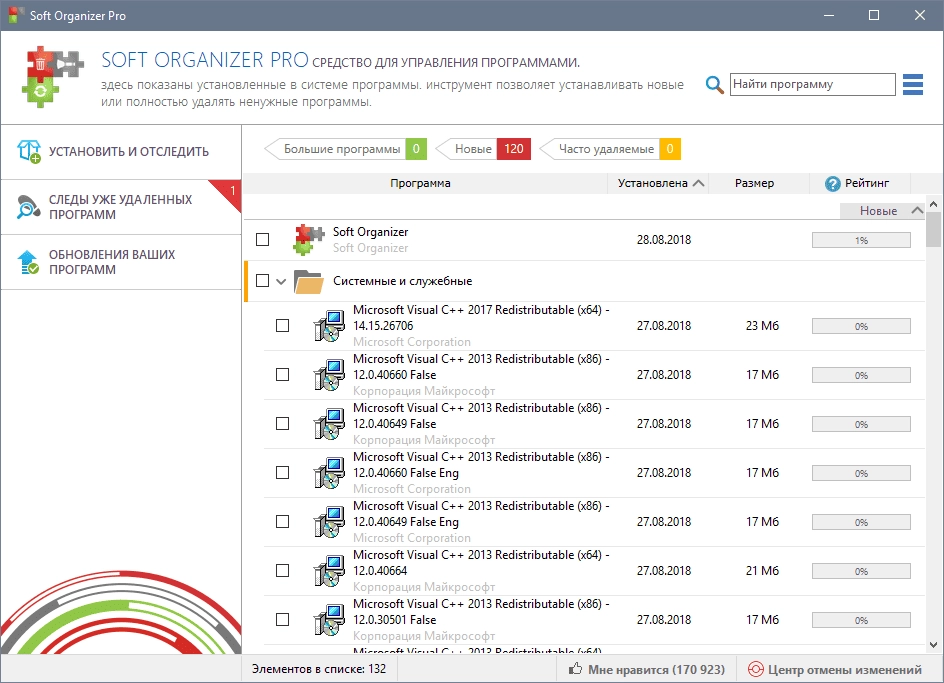Click the red notification badge 1

(228, 194)
